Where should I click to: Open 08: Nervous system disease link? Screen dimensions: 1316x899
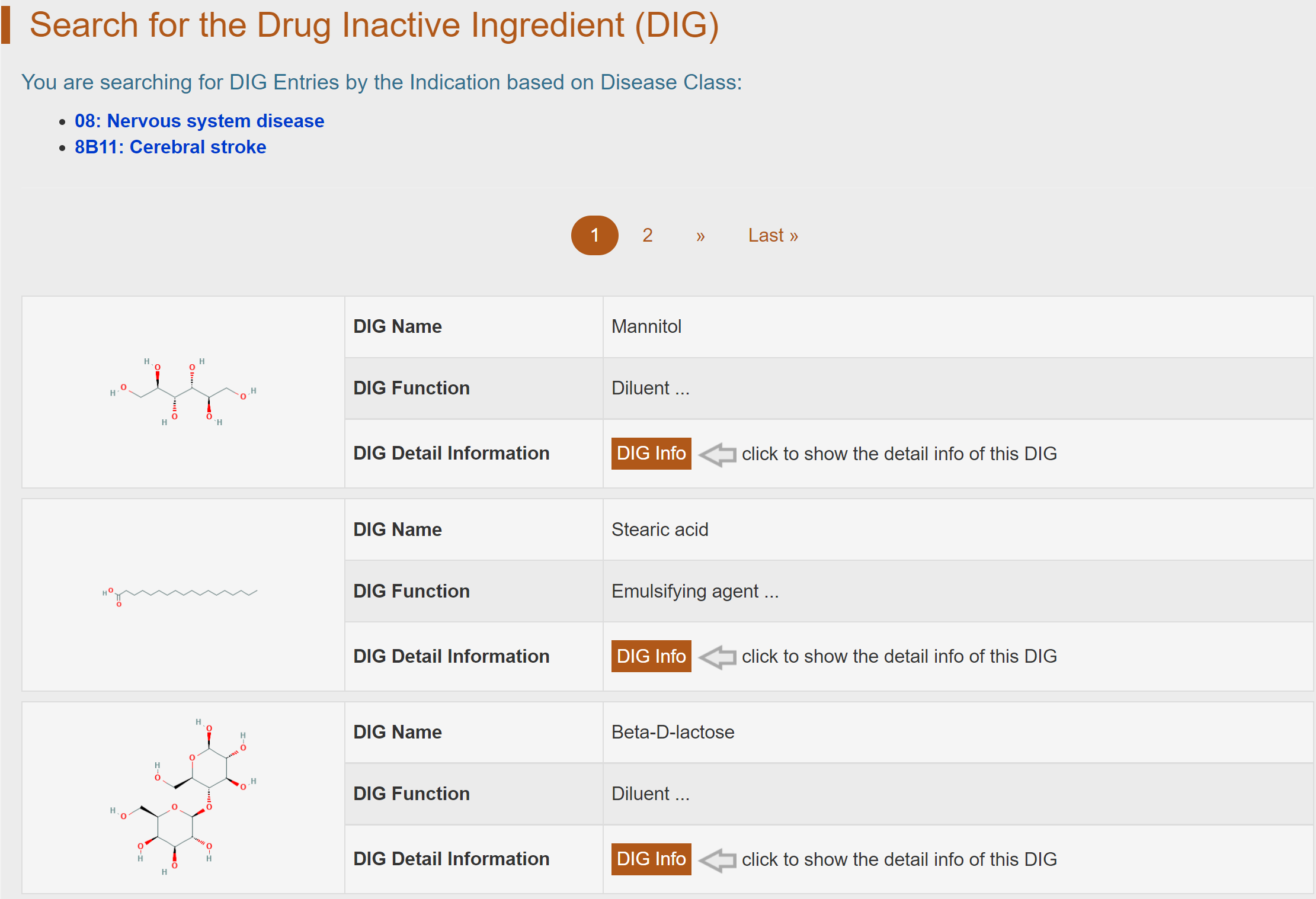click(x=199, y=121)
